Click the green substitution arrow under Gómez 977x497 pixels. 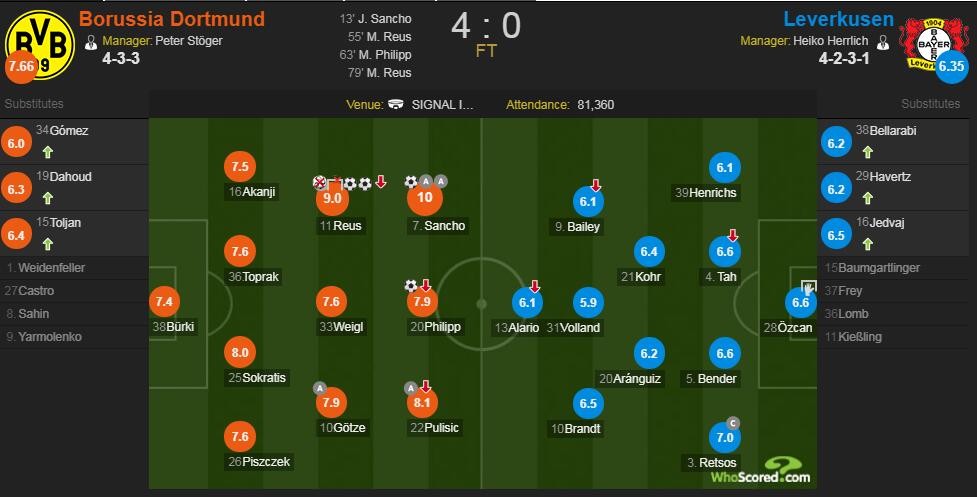[47, 153]
